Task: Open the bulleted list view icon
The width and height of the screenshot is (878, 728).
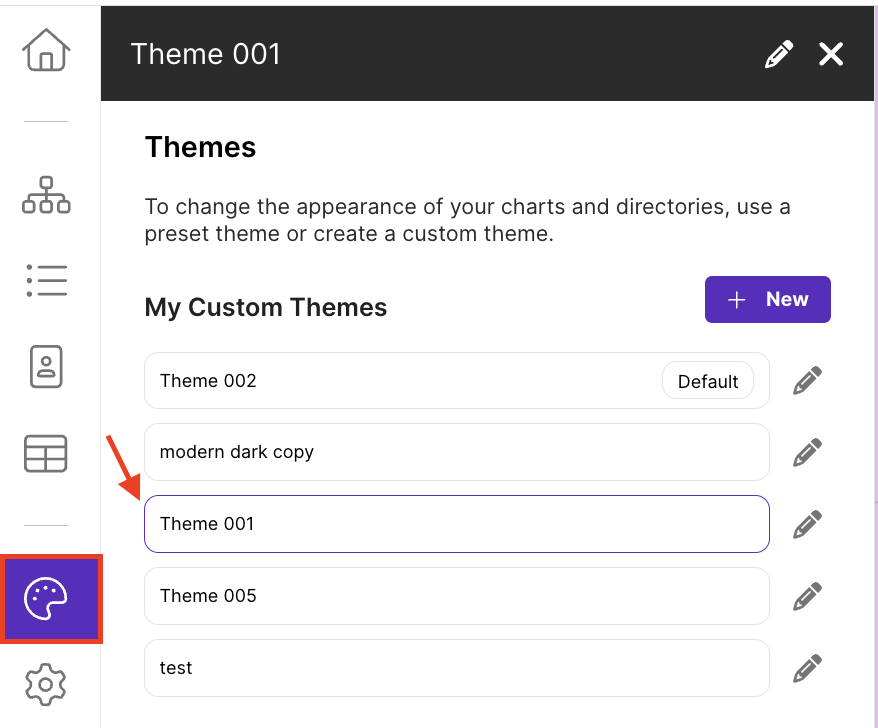Action: click(46, 281)
